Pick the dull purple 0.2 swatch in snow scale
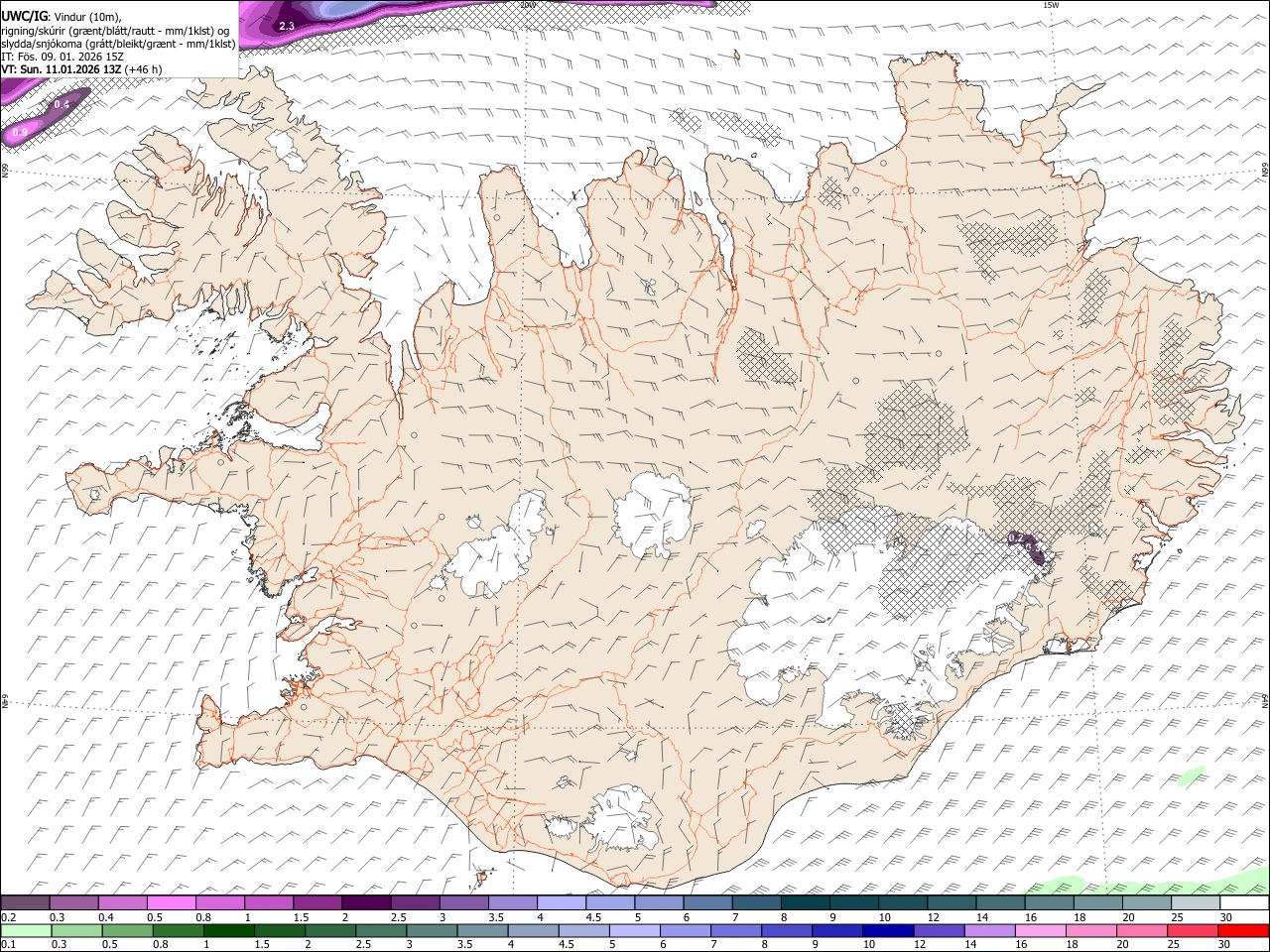The image size is (1270, 952). click(x=25, y=902)
